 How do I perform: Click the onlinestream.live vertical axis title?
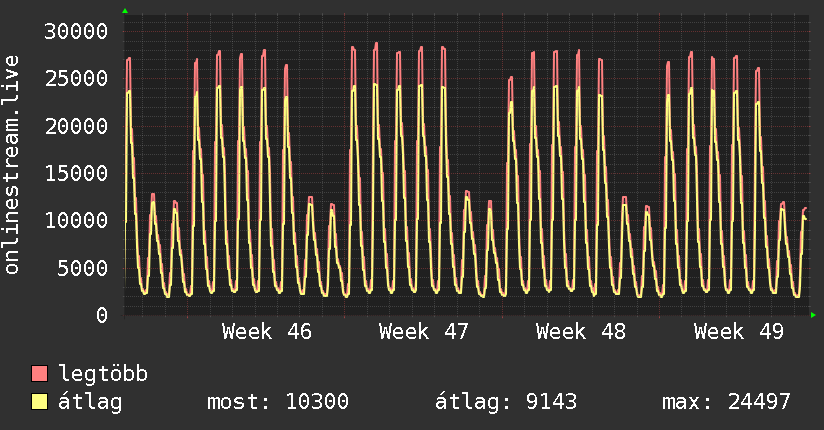12,165
